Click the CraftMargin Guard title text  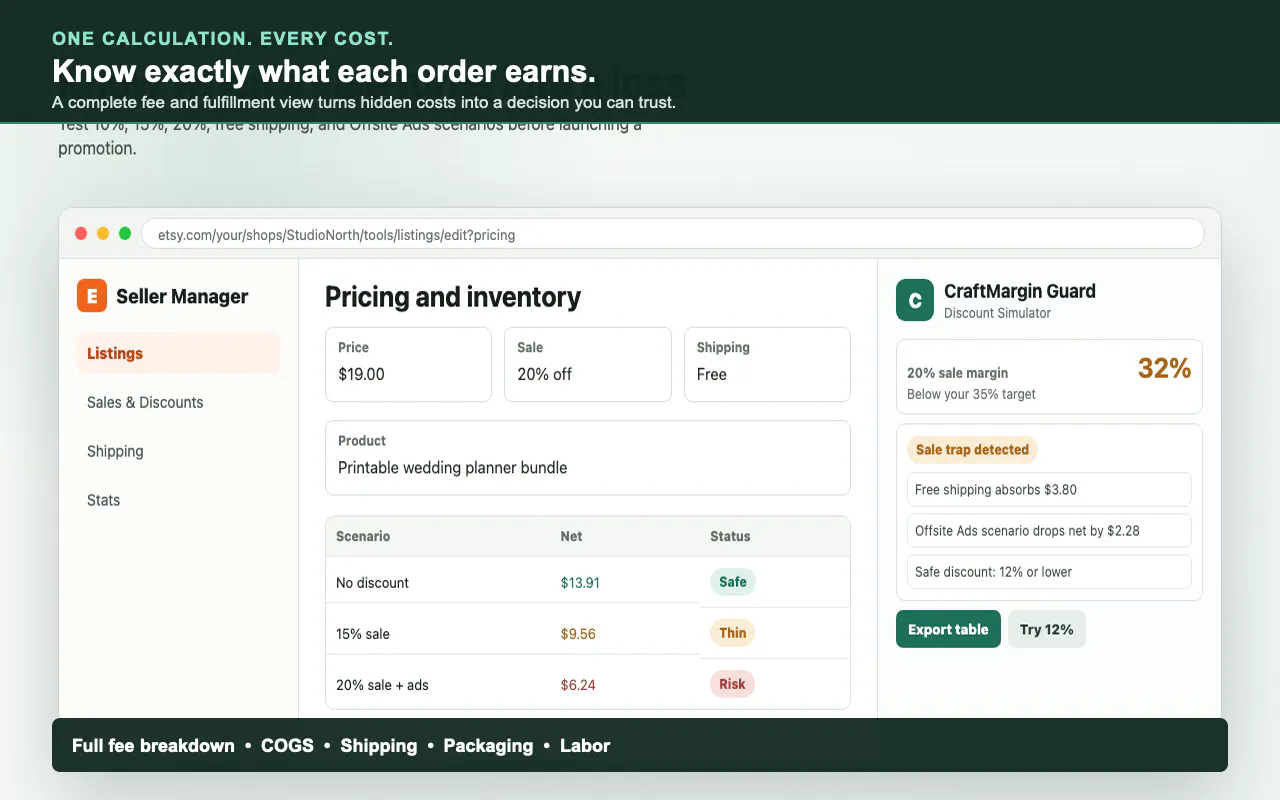(x=1020, y=291)
